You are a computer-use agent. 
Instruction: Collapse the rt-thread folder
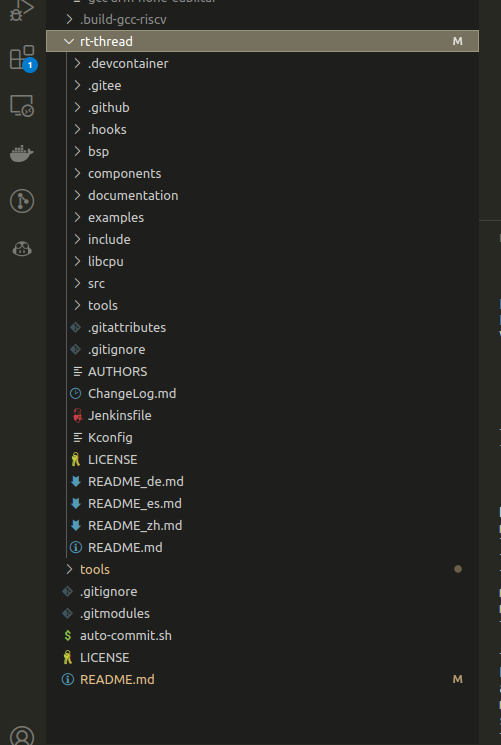(69, 41)
